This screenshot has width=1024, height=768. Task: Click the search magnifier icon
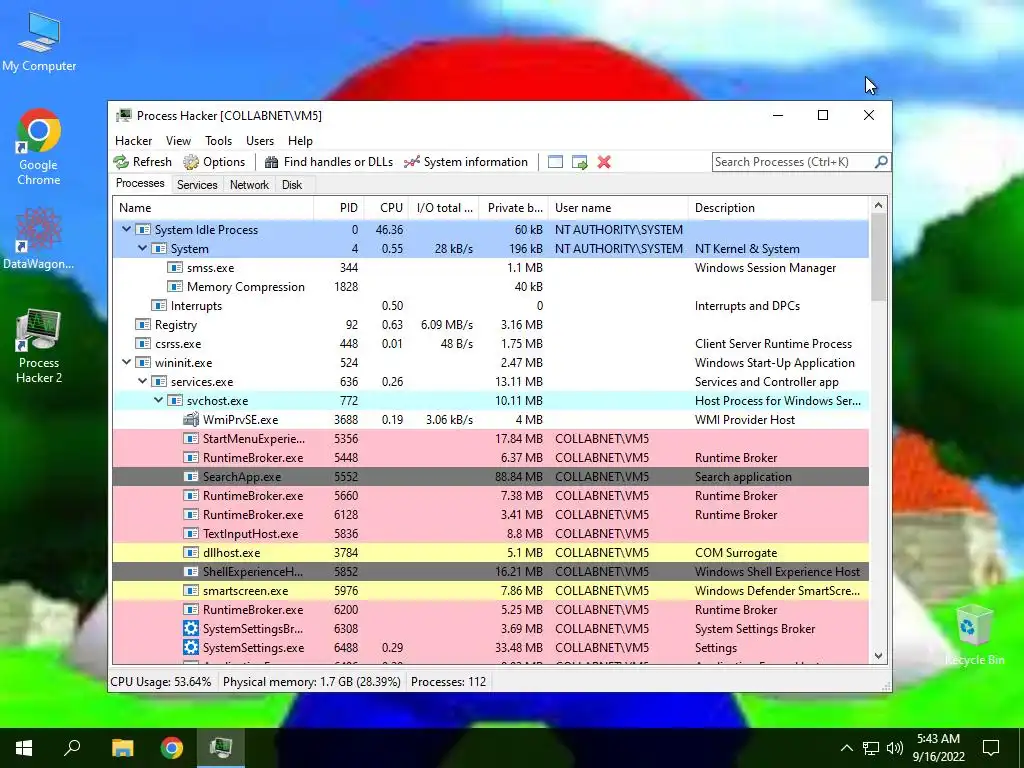pyautogui.click(x=881, y=161)
